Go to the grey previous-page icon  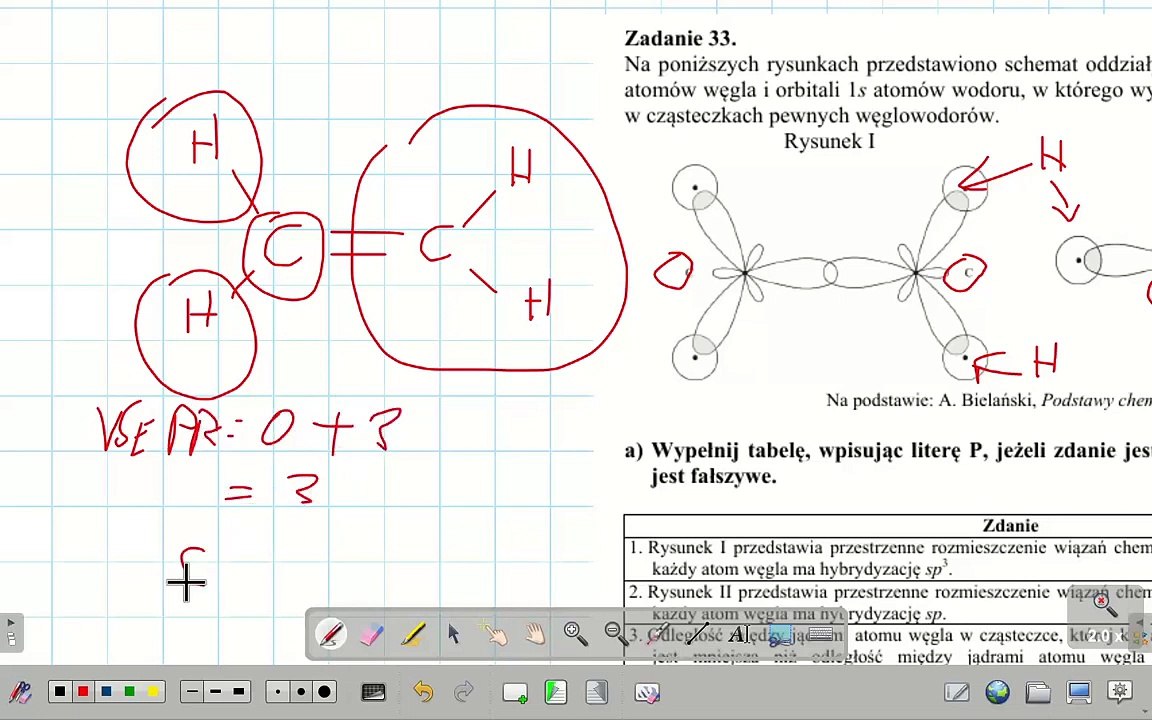tap(596, 691)
